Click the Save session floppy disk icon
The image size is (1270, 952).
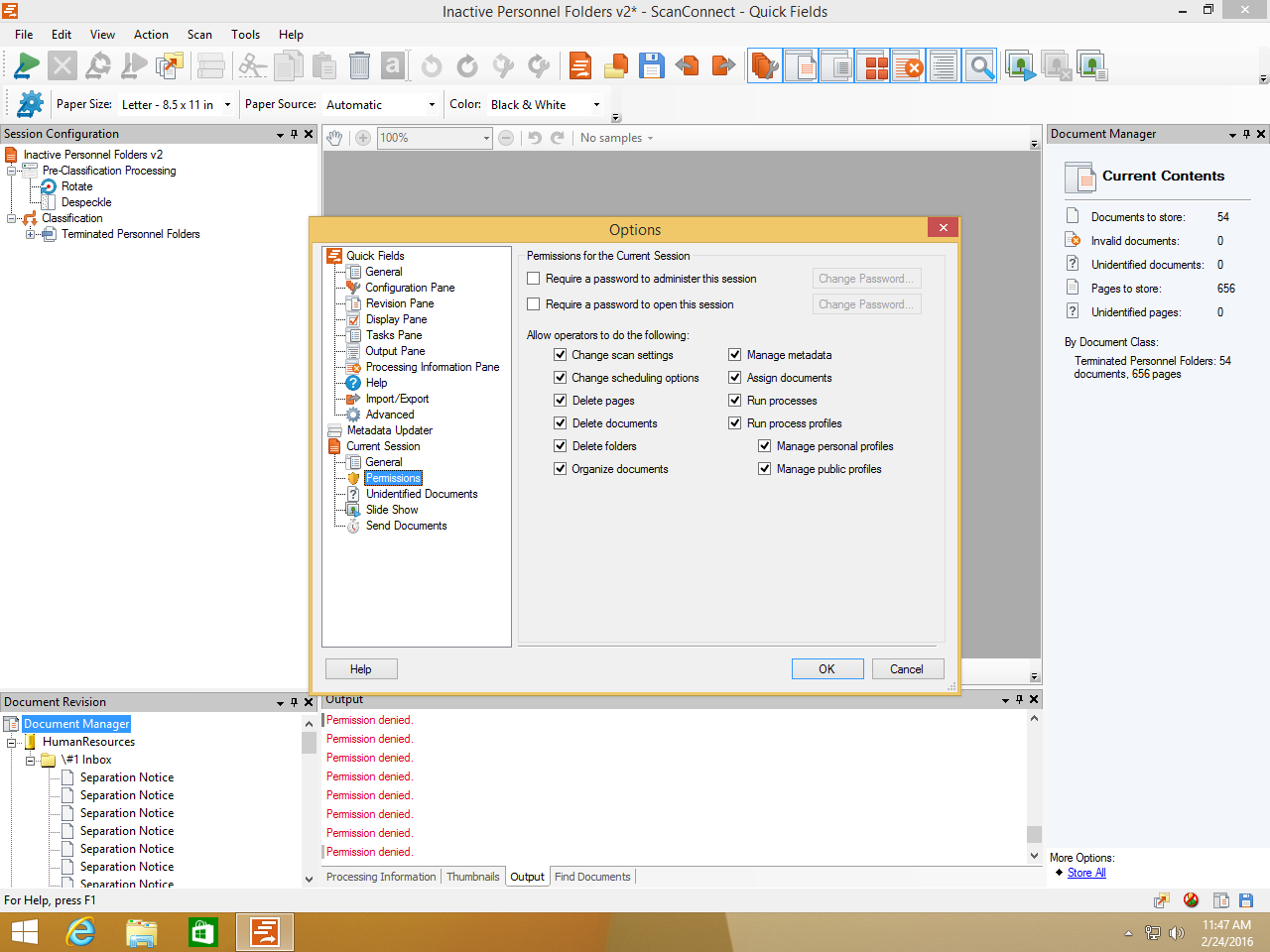(651, 66)
